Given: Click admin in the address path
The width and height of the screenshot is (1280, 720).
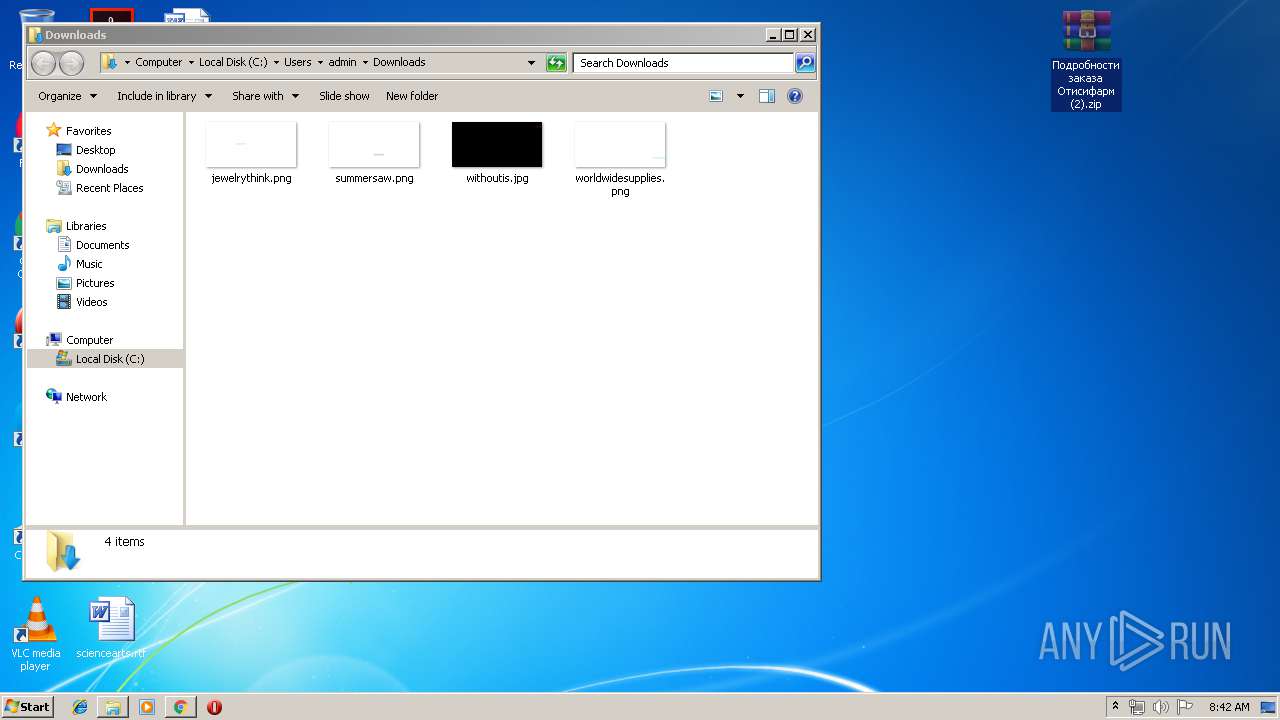Looking at the screenshot, I should click(343, 62).
